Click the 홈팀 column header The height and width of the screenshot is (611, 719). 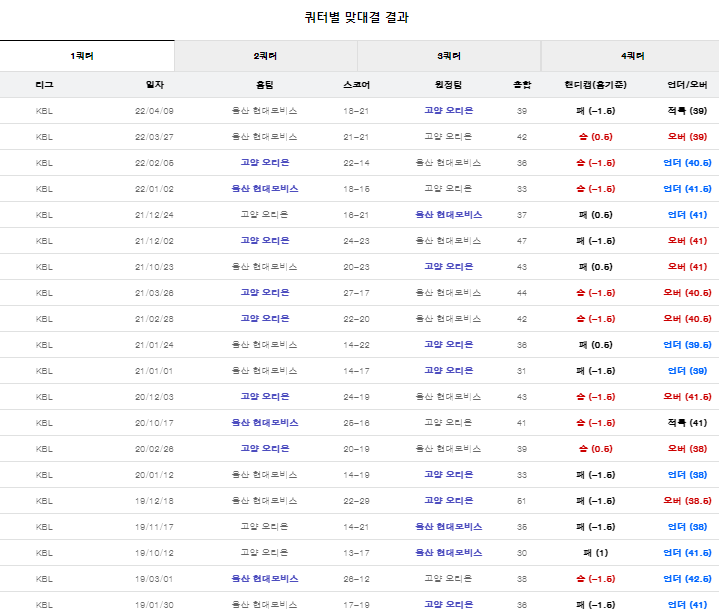pyautogui.click(x=265, y=84)
